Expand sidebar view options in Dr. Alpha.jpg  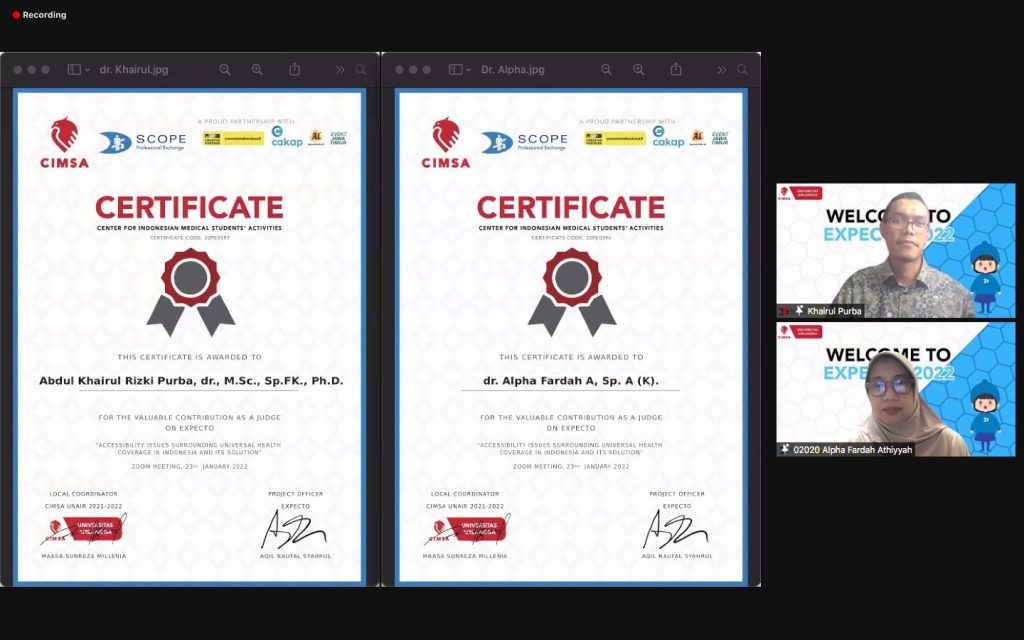(469, 70)
